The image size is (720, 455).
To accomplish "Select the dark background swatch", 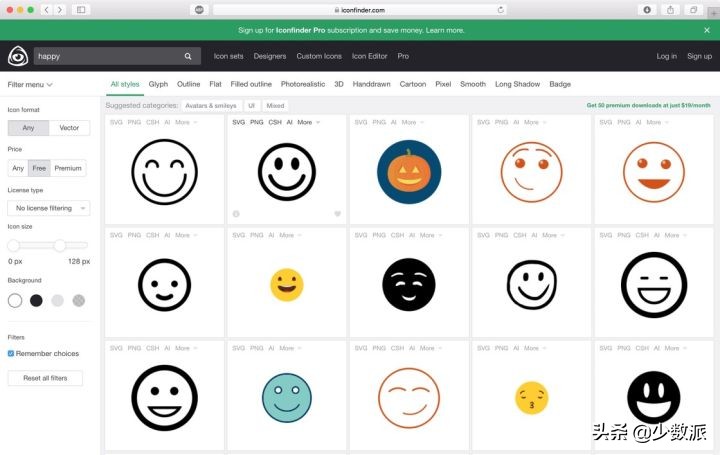I will pos(36,300).
